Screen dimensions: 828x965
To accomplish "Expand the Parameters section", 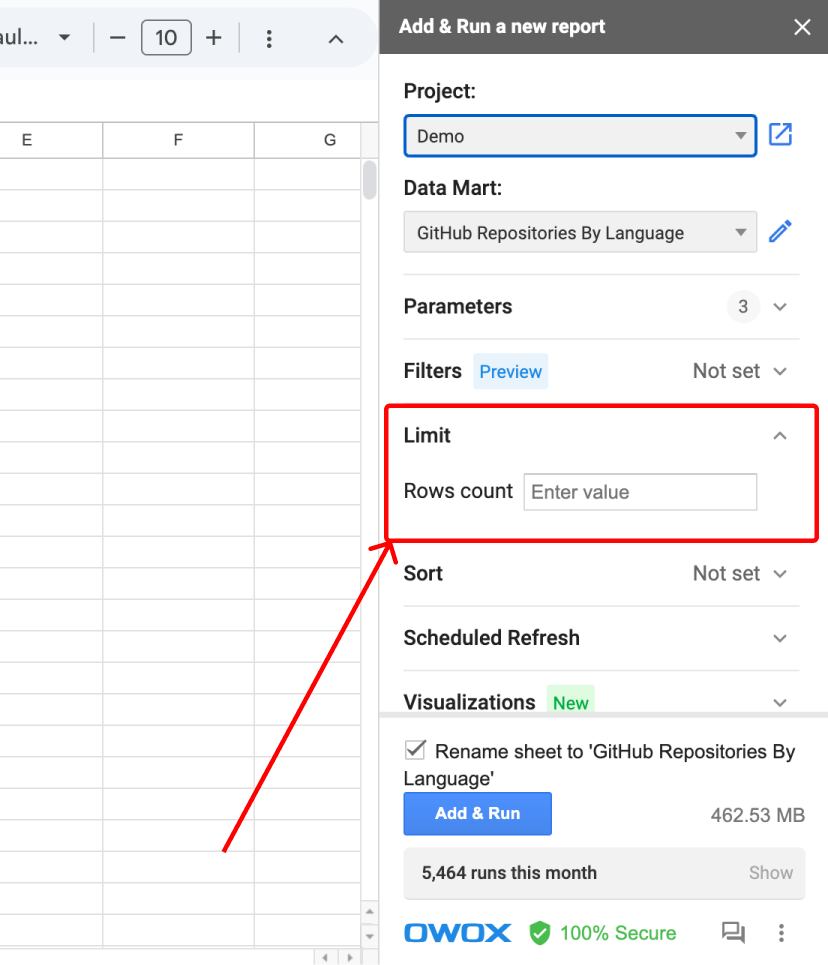I will 601,306.
